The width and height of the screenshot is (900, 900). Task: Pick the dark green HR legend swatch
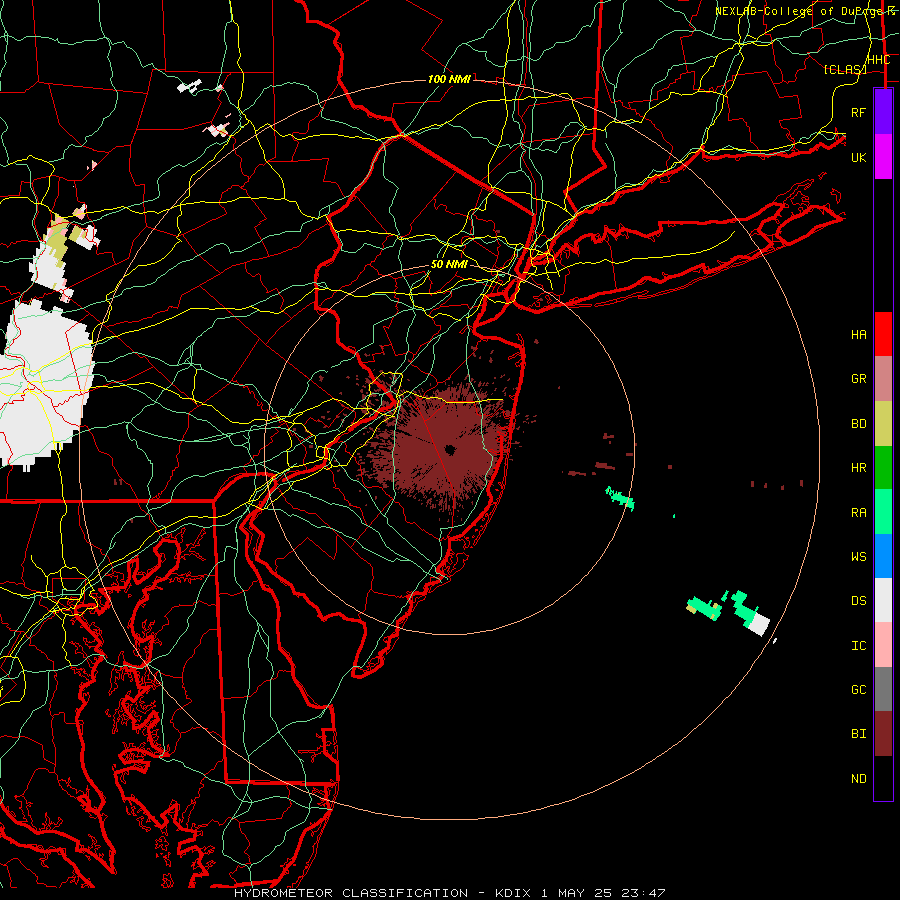[x=883, y=468]
